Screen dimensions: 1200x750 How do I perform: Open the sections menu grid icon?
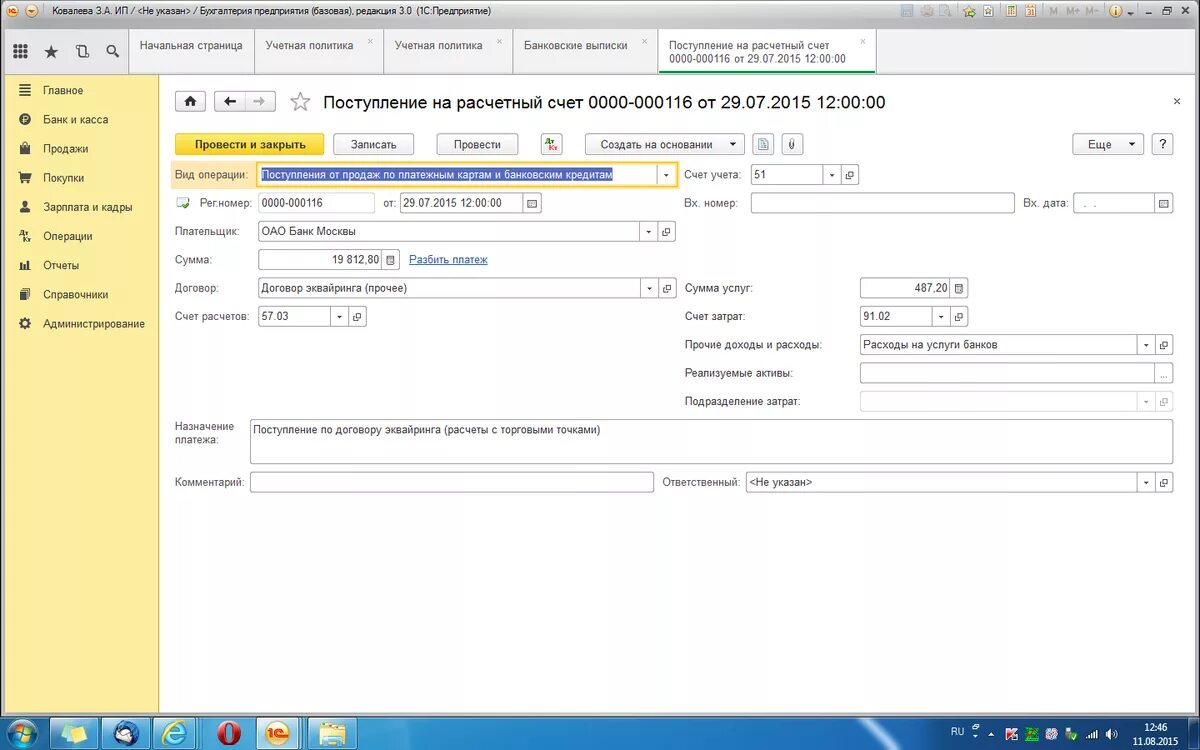21,51
